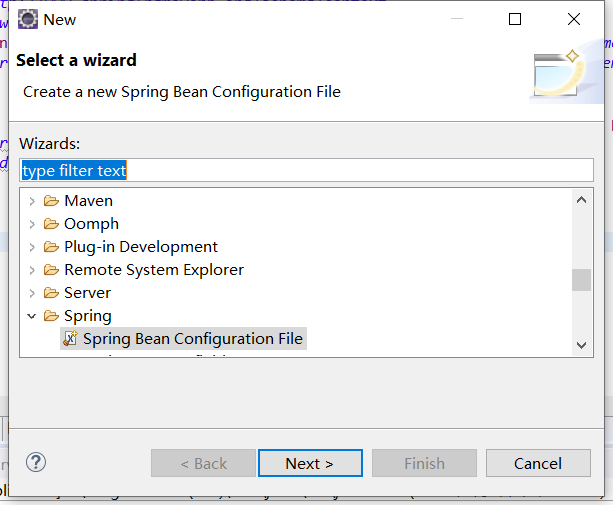
Task: Click the wizard list scrollbar thumb
Action: pyautogui.click(x=581, y=280)
